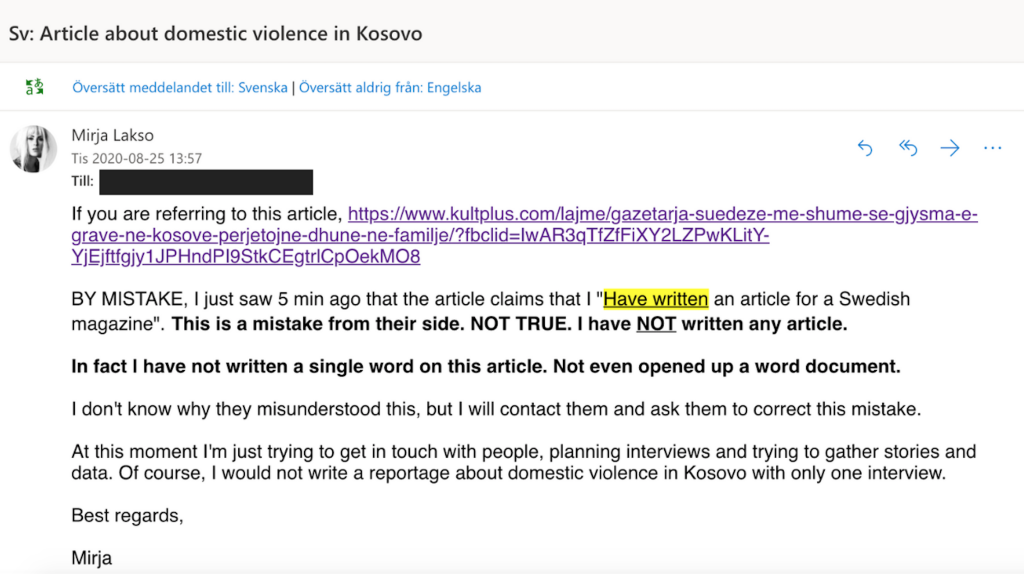Click the Reply arrow icon
1024x574 pixels.
[865, 148]
